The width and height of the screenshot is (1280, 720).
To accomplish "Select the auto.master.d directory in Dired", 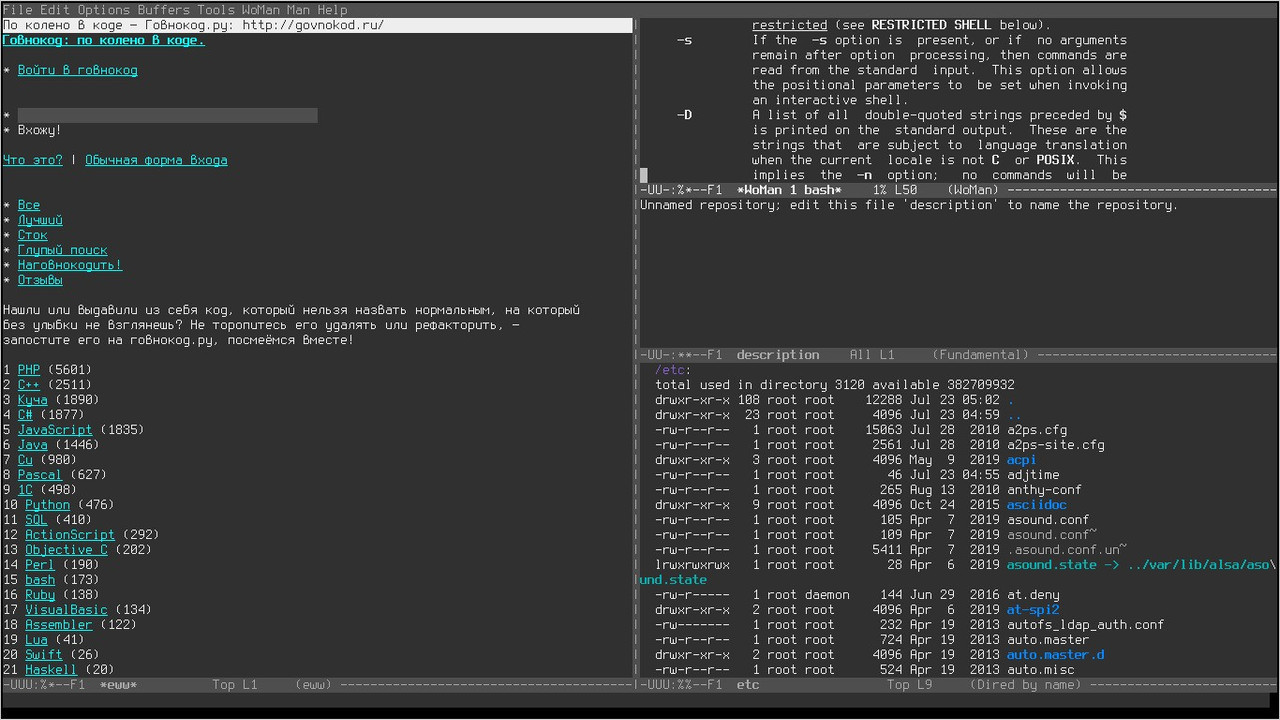I will point(1056,655).
